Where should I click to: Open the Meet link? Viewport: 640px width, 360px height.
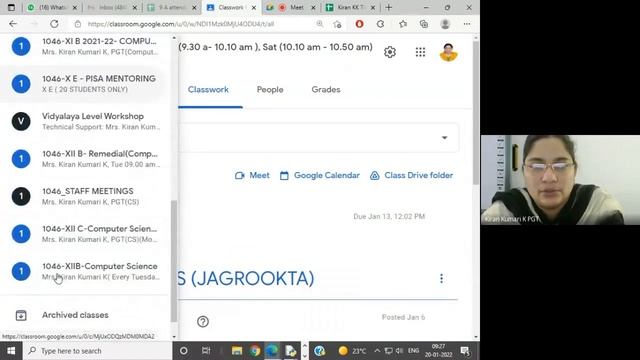pos(252,176)
